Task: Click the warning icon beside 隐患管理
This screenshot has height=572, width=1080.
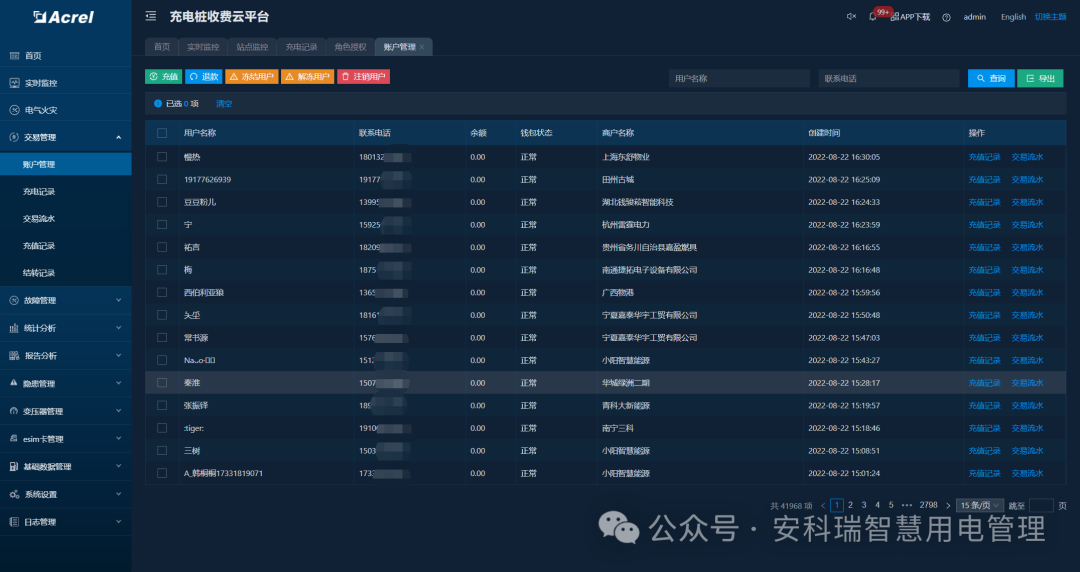Action: point(14,383)
